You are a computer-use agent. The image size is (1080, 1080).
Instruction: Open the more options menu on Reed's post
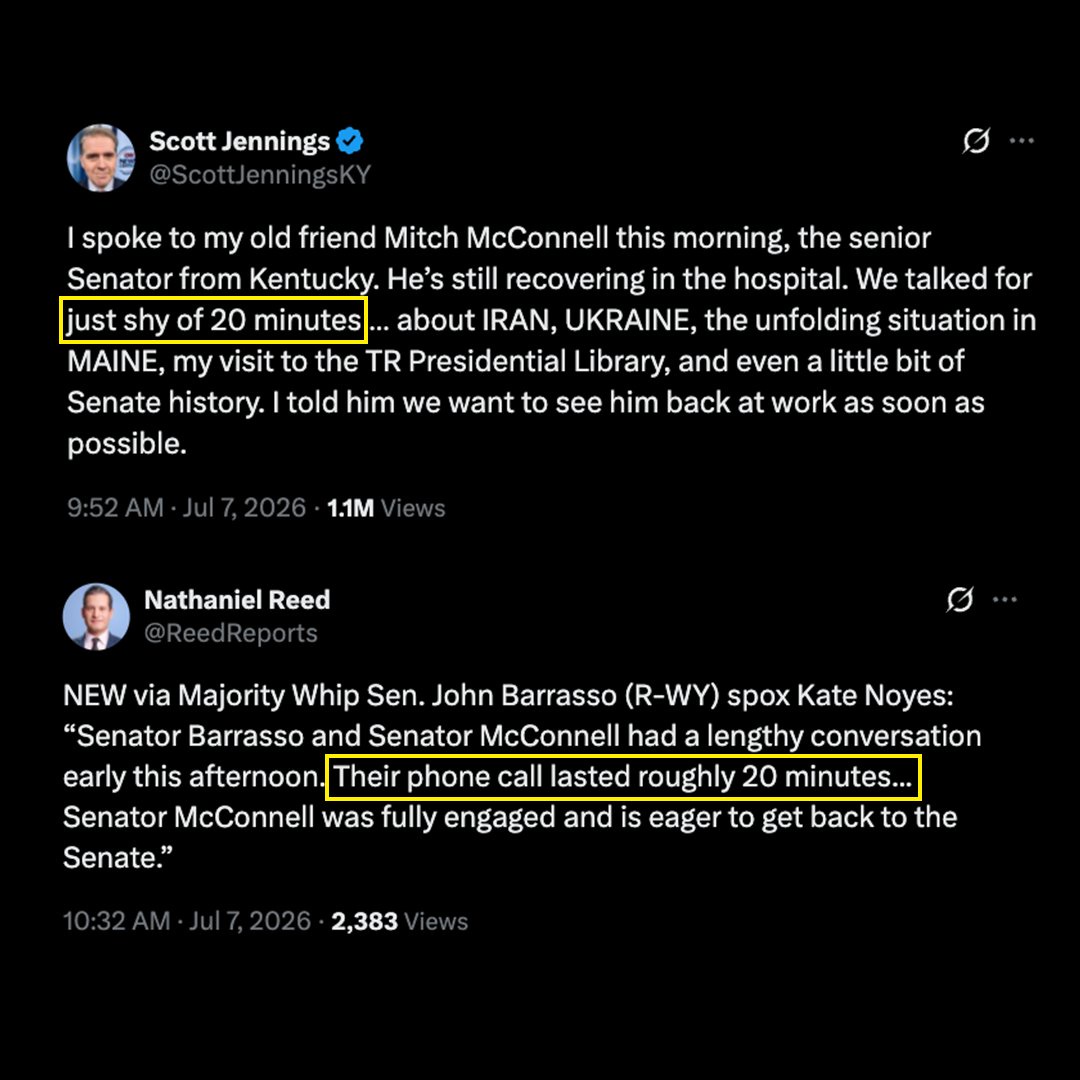coord(1005,599)
